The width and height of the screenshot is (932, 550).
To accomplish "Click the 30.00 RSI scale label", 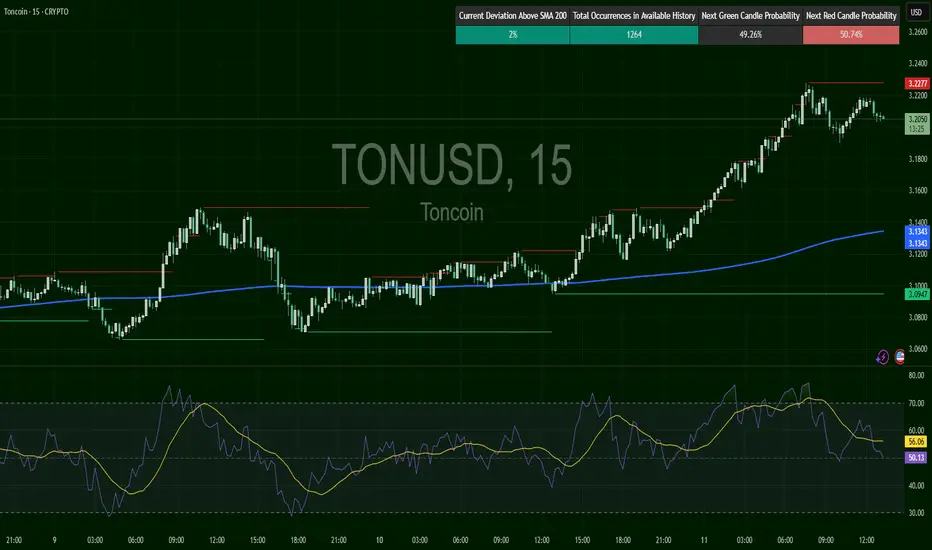I will point(917,513).
